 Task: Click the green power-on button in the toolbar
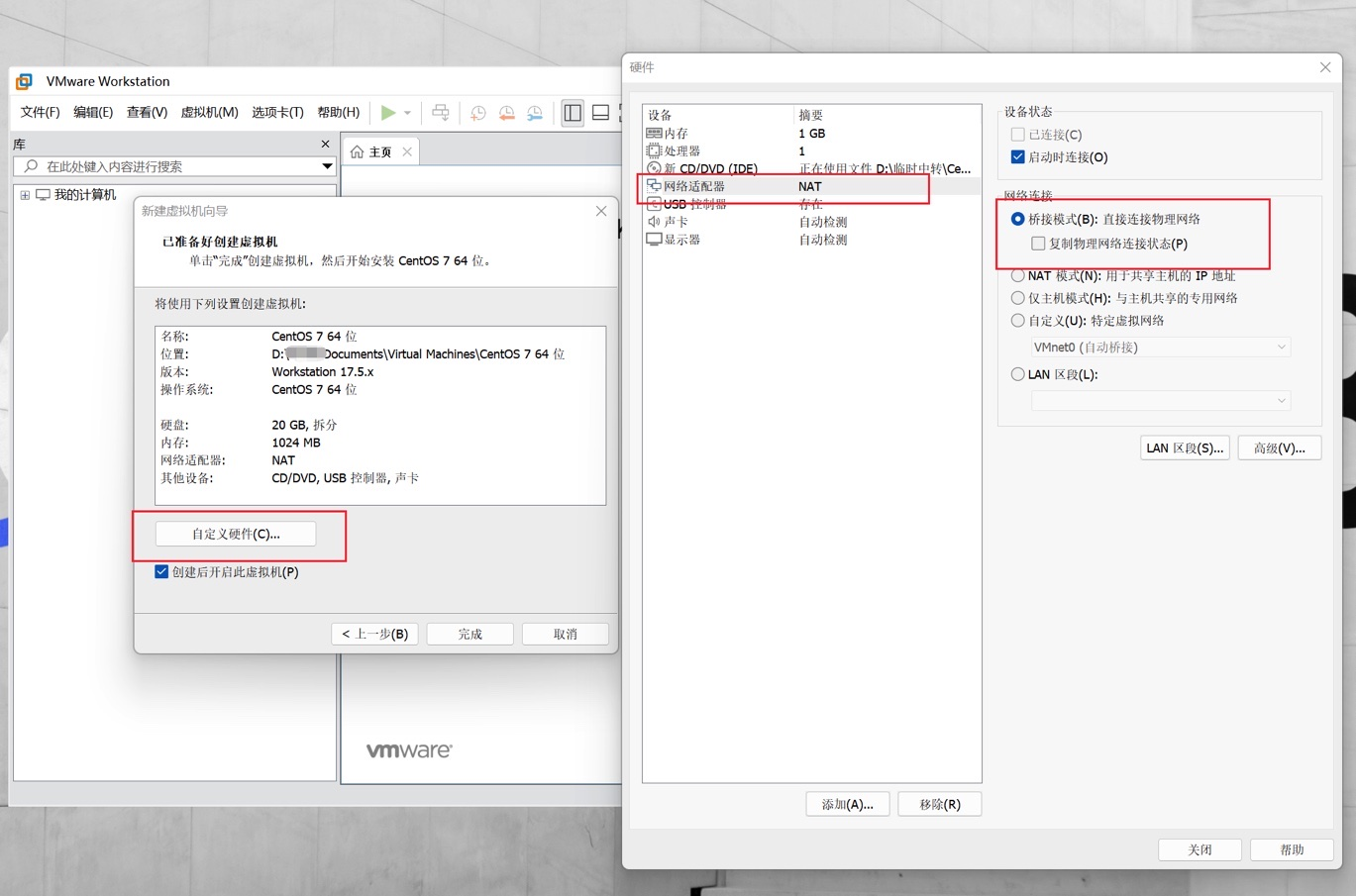388,112
